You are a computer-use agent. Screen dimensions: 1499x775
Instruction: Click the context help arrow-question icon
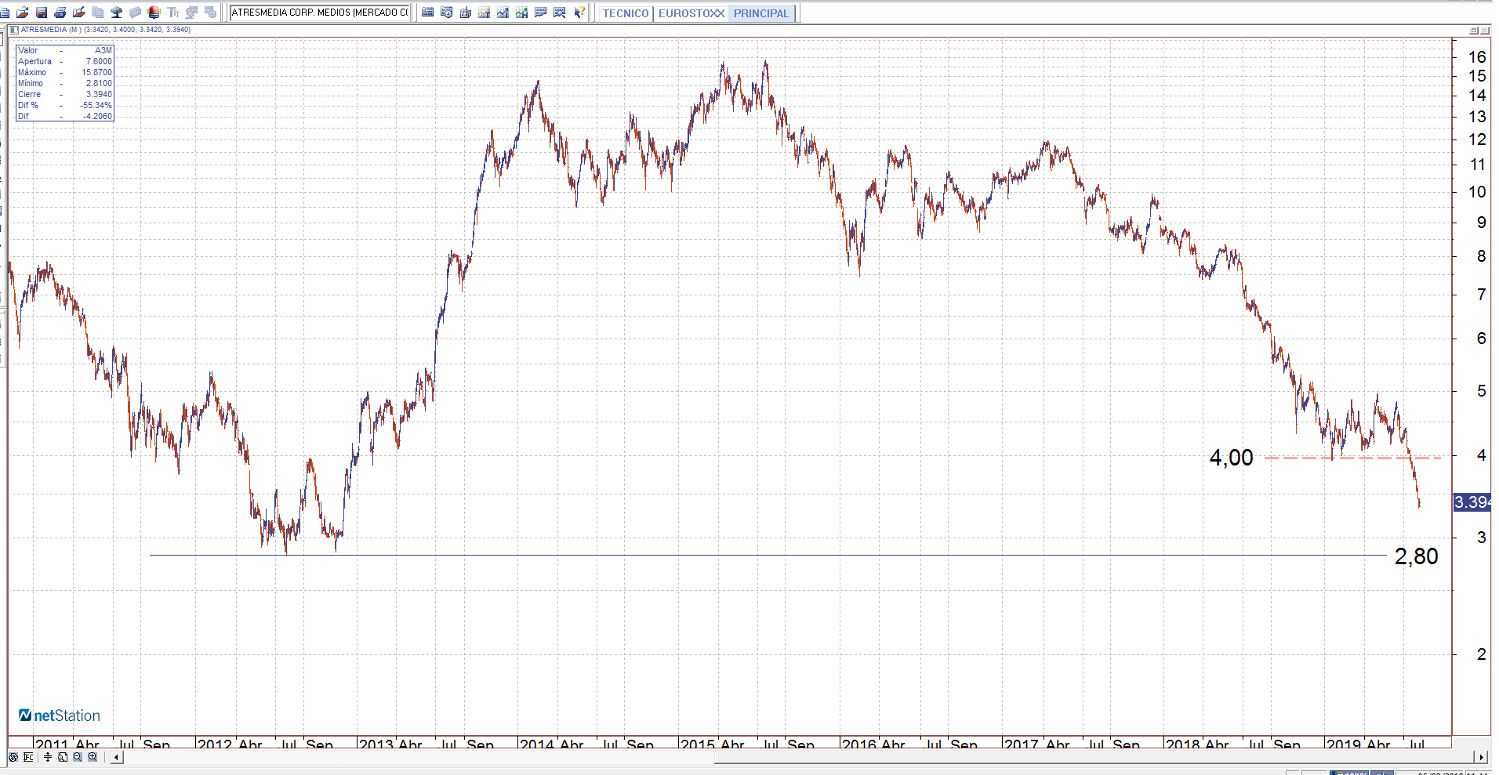point(579,13)
